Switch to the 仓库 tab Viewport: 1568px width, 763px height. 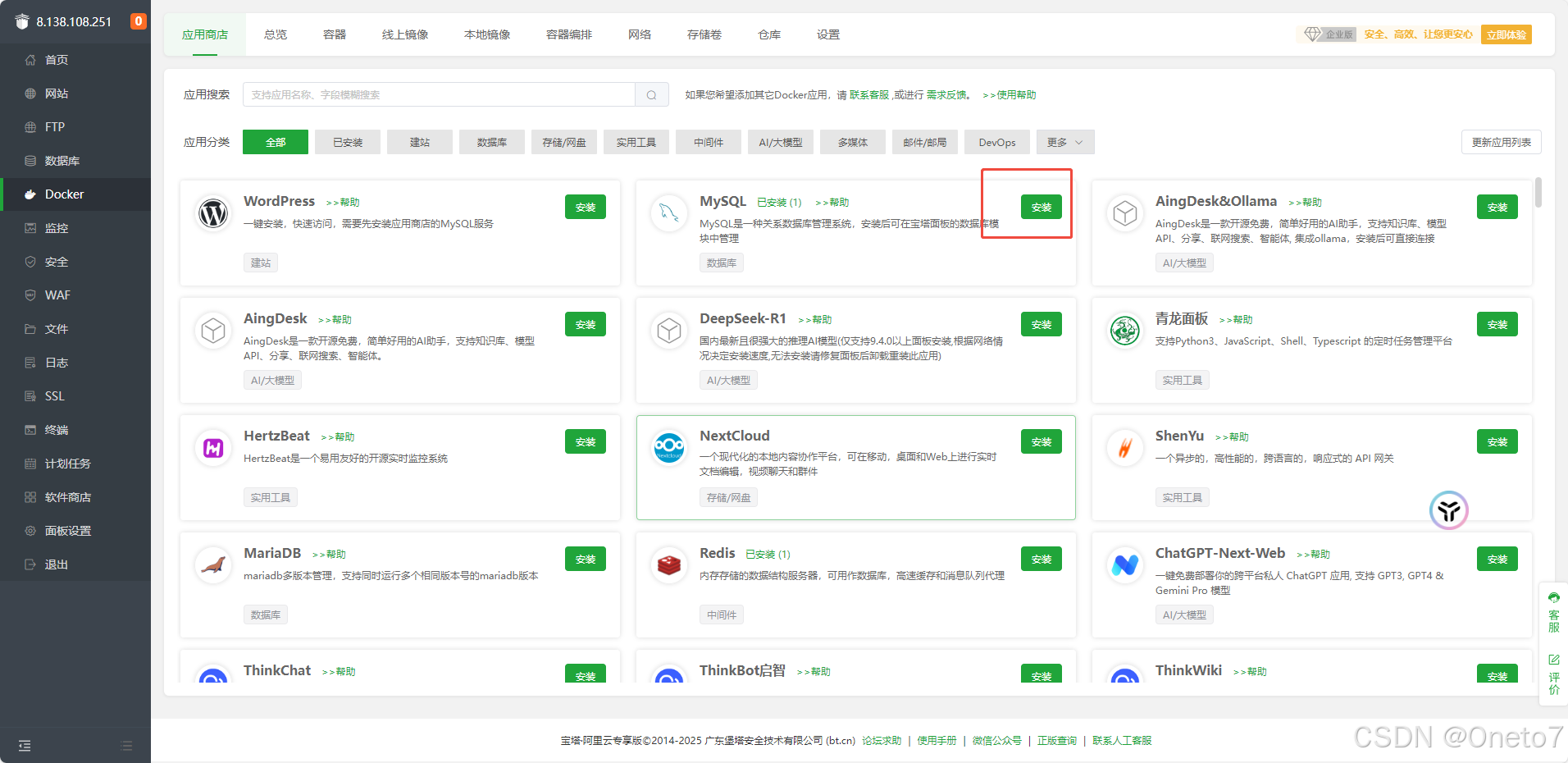[x=769, y=34]
